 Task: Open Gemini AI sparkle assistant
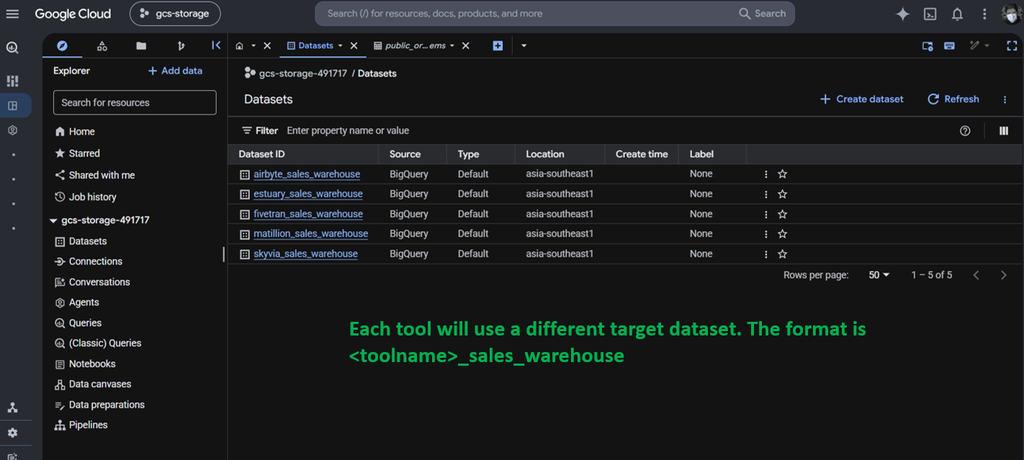(x=903, y=14)
